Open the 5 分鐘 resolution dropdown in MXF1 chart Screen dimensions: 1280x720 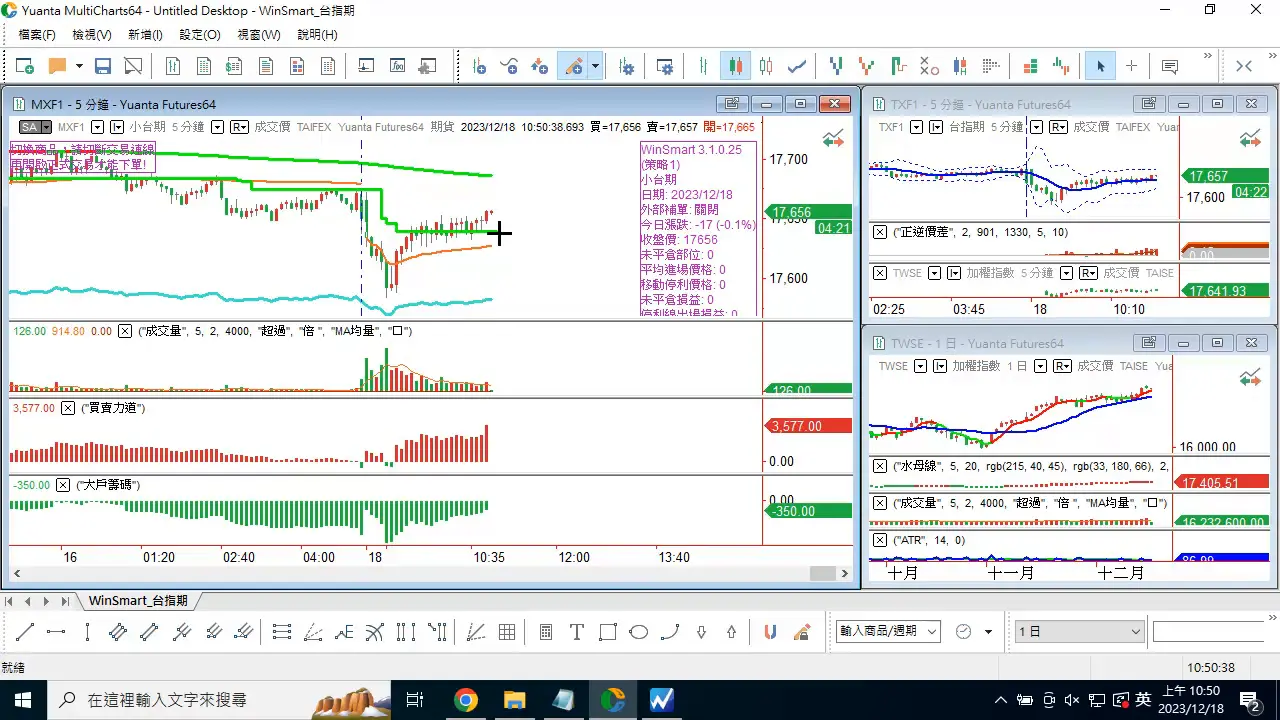coord(217,127)
